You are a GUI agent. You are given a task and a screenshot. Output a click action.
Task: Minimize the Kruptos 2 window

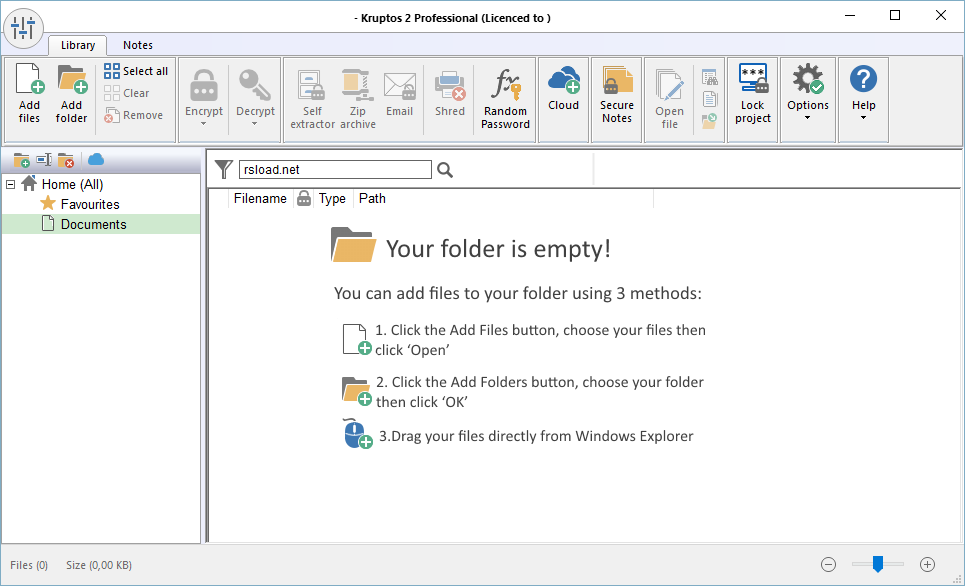pos(850,15)
